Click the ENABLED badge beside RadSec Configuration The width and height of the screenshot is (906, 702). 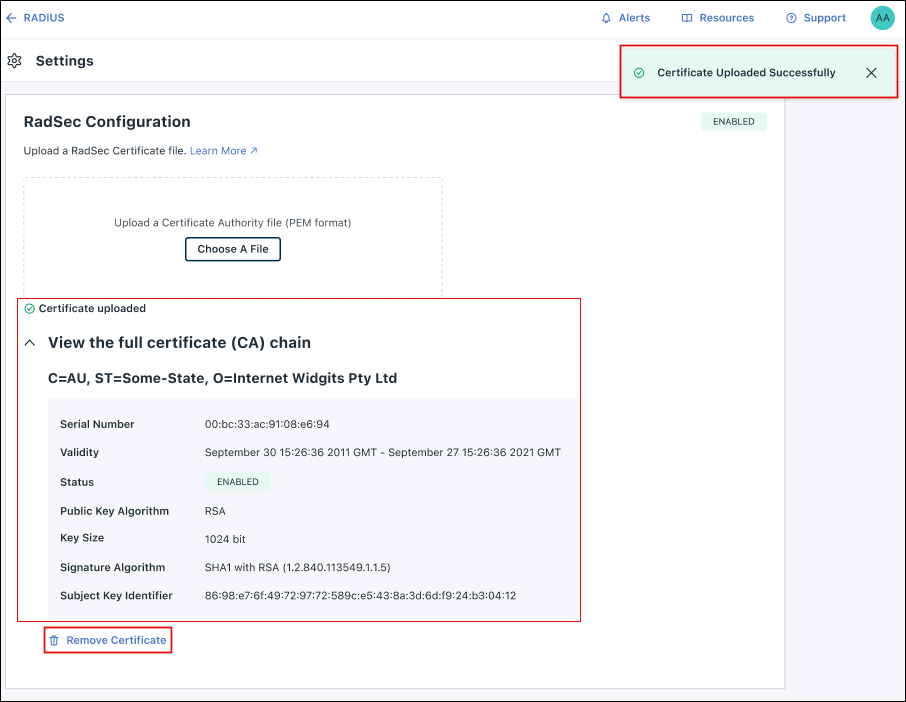point(733,122)
